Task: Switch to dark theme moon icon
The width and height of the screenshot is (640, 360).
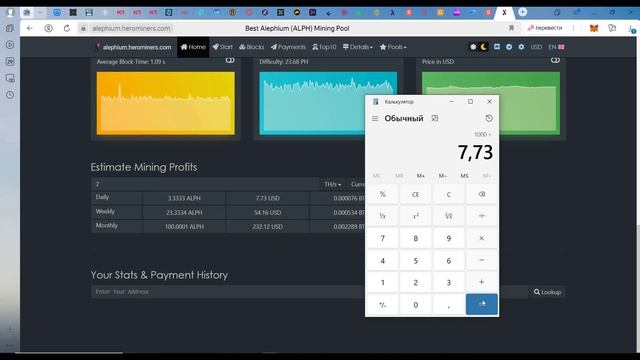Action: point(484,47)
